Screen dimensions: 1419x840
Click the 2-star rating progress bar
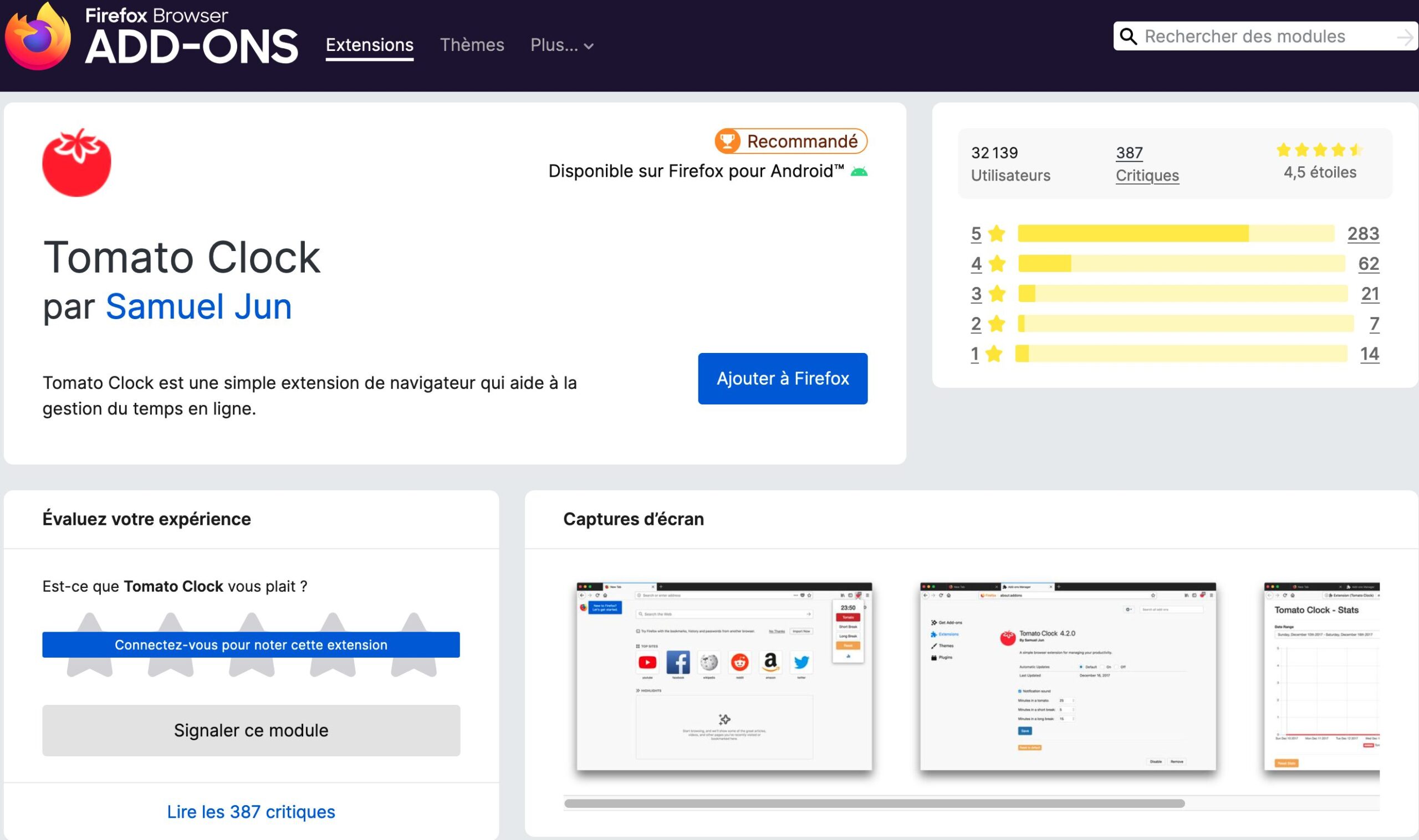(x=1186, y=323)
